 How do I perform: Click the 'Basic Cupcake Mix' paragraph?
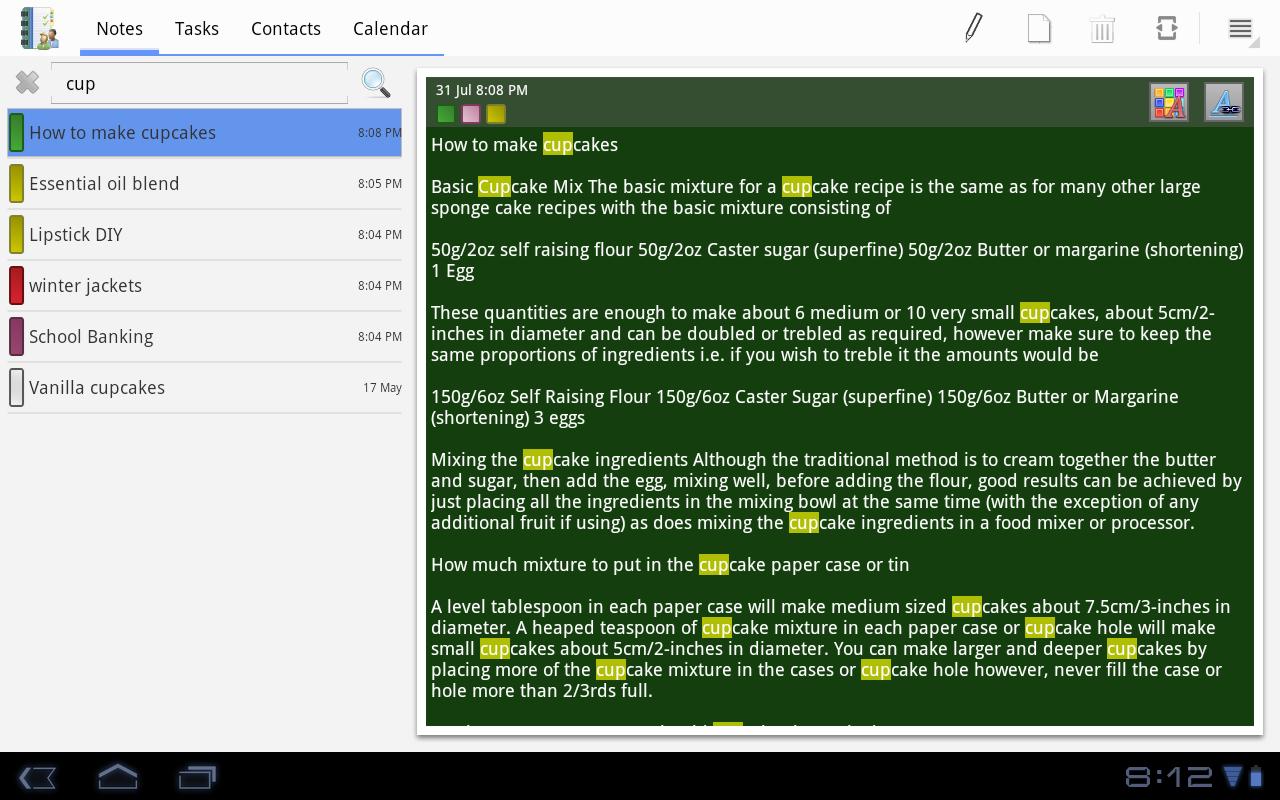point(815,197)
